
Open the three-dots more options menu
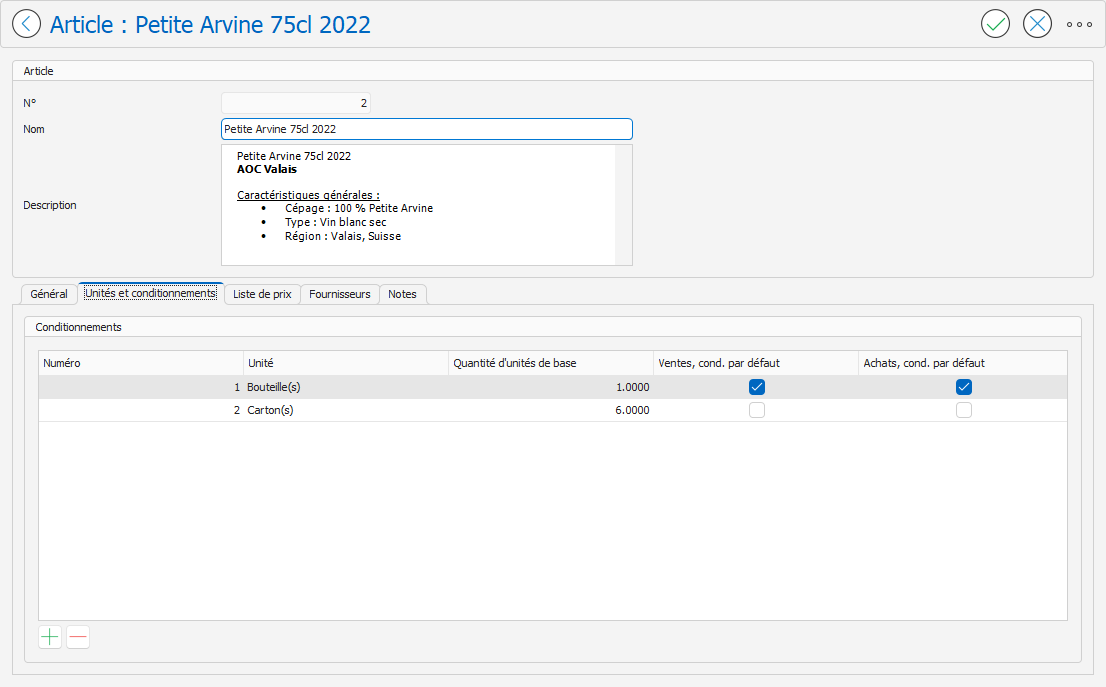click(x=1079, y=24)
